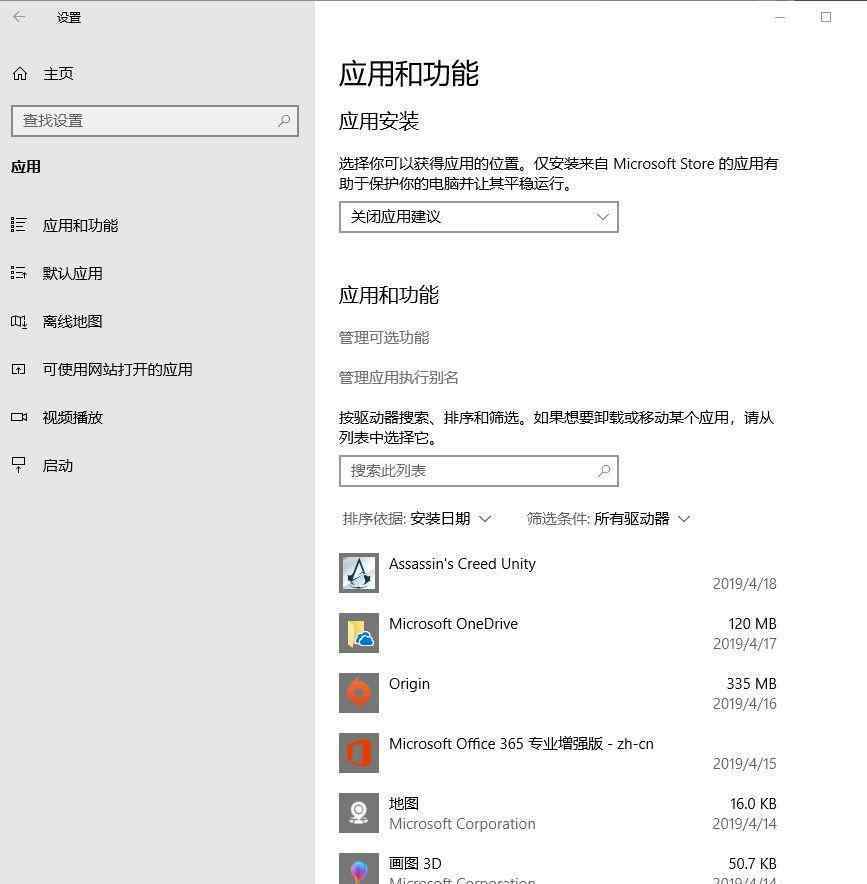Screen dimensions: 867x884
Task: Select 应用和功能 in the sidebar
Action: [81, 226]
